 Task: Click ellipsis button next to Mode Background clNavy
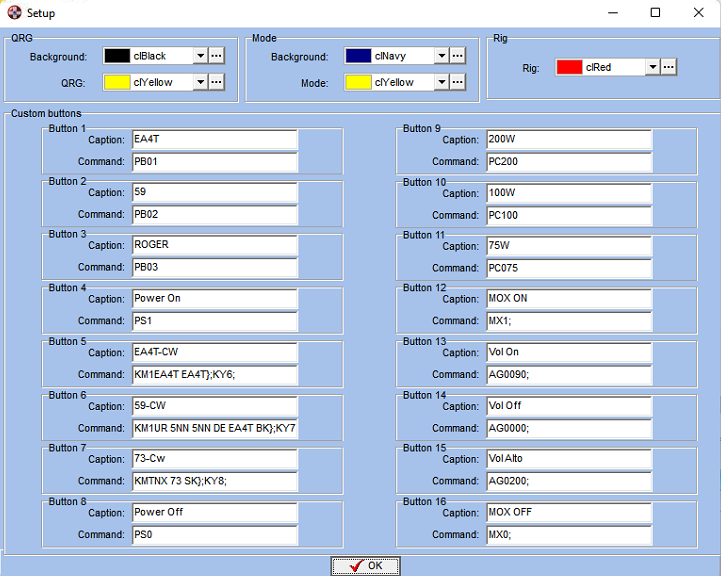click(457, 56)
